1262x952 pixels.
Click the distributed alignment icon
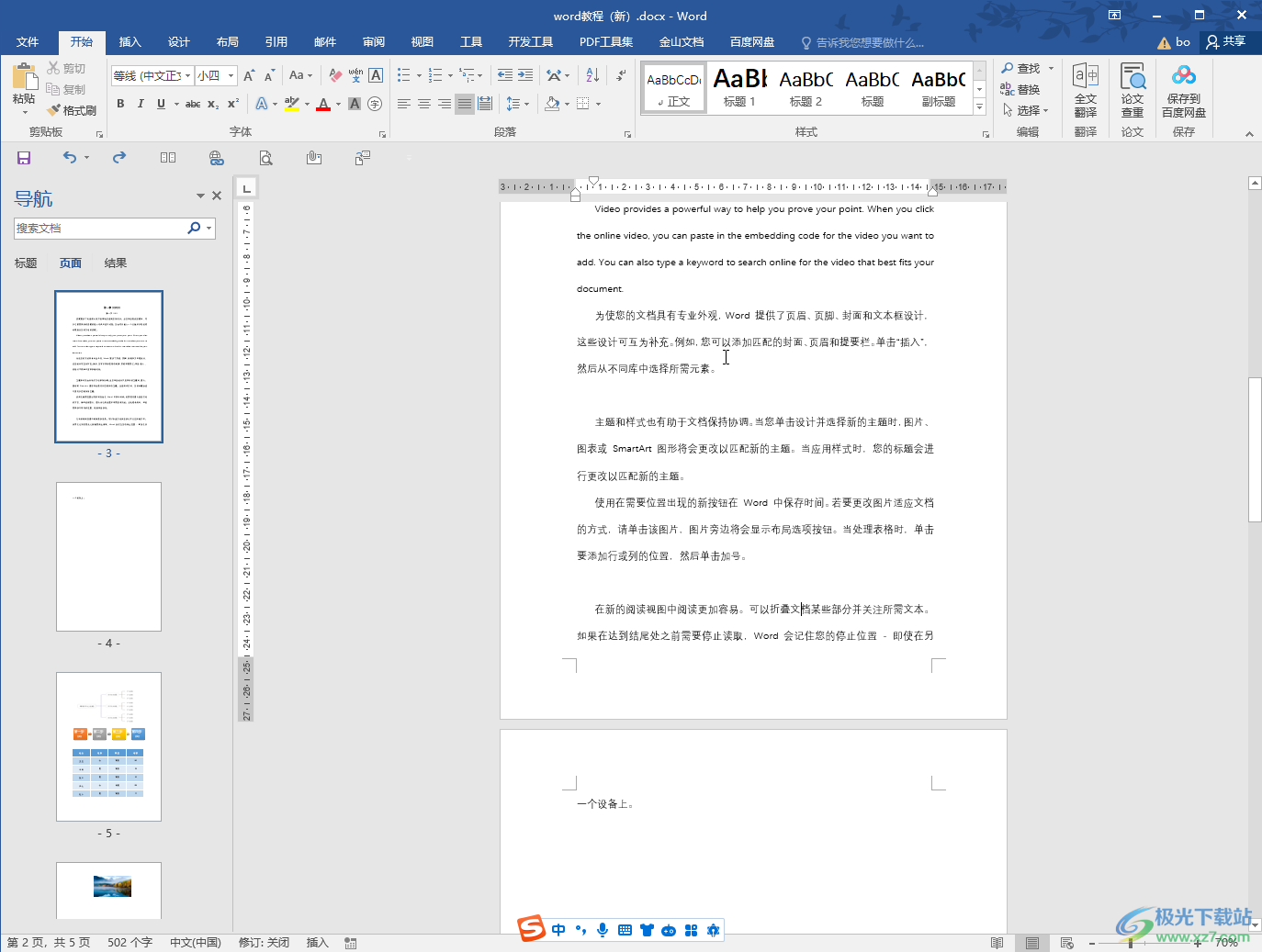pos(485,104)
